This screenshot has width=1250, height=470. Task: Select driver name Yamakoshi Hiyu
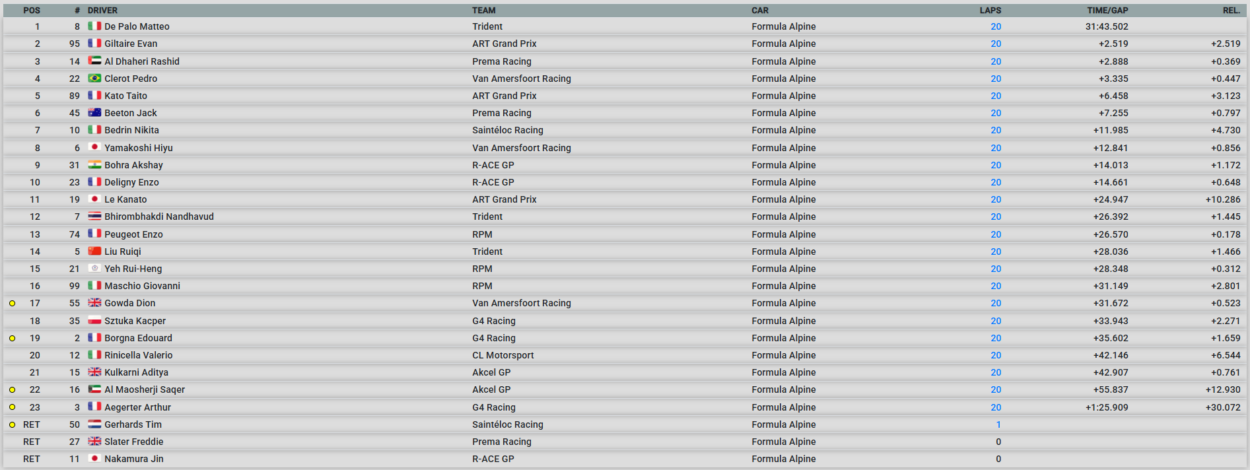[136, 148]
